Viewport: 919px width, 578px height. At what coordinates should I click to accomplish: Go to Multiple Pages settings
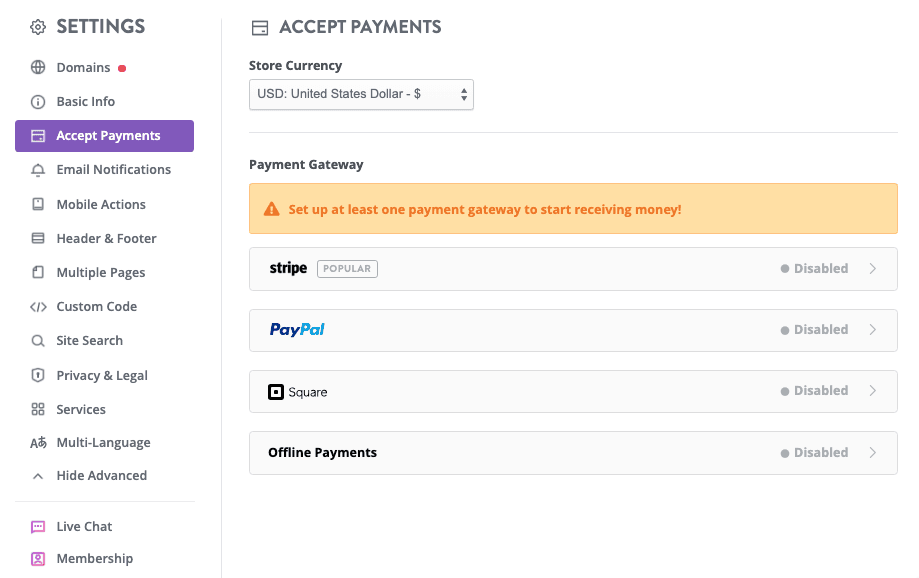100,273
